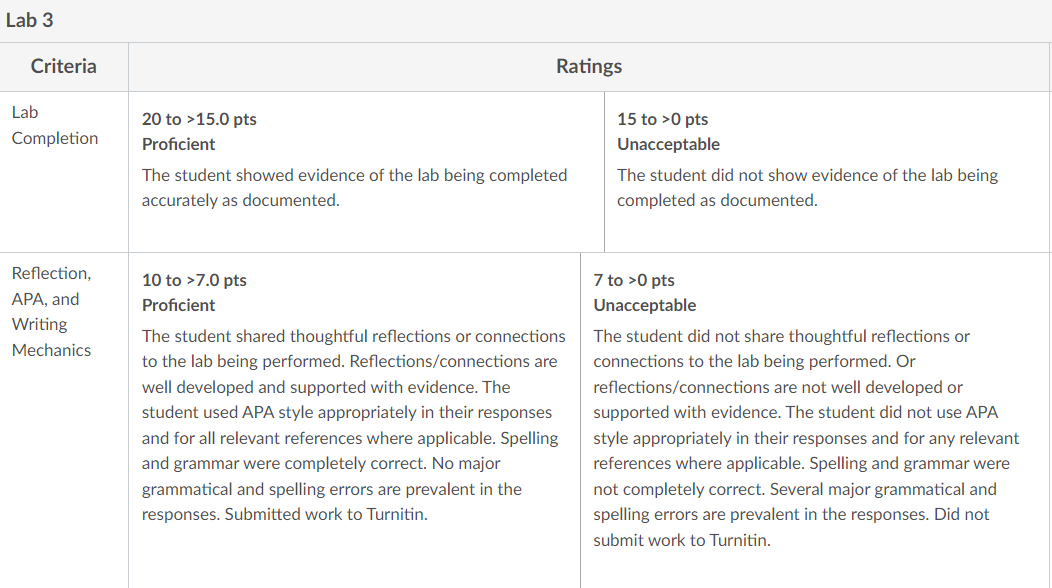The width and height of the screenshot is (1052, 588).
Task: Click the Lab 3 rubric title
Action: tap(30, 20)
